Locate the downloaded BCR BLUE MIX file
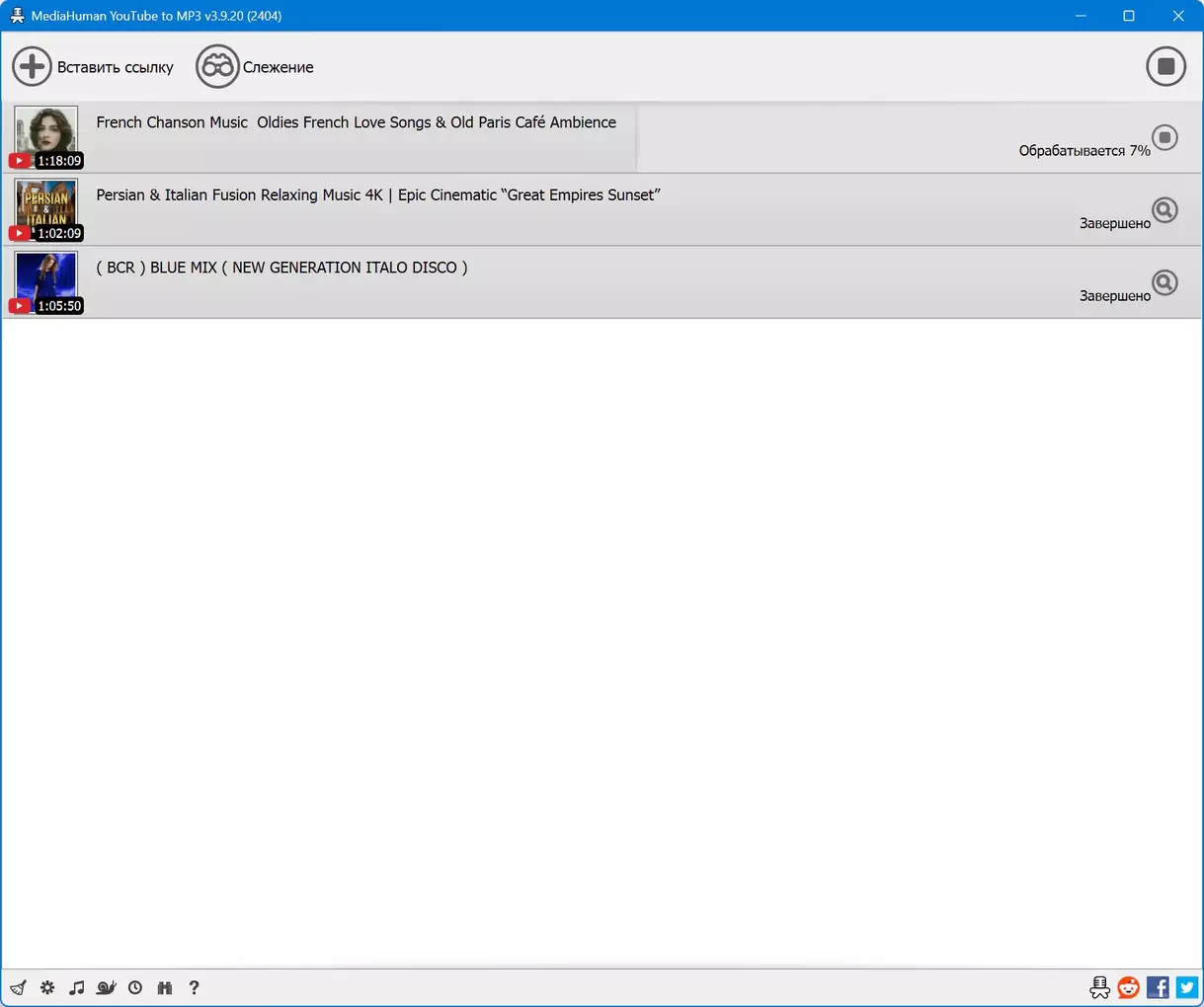The image size is (1204, 1007). (1165, 282)
